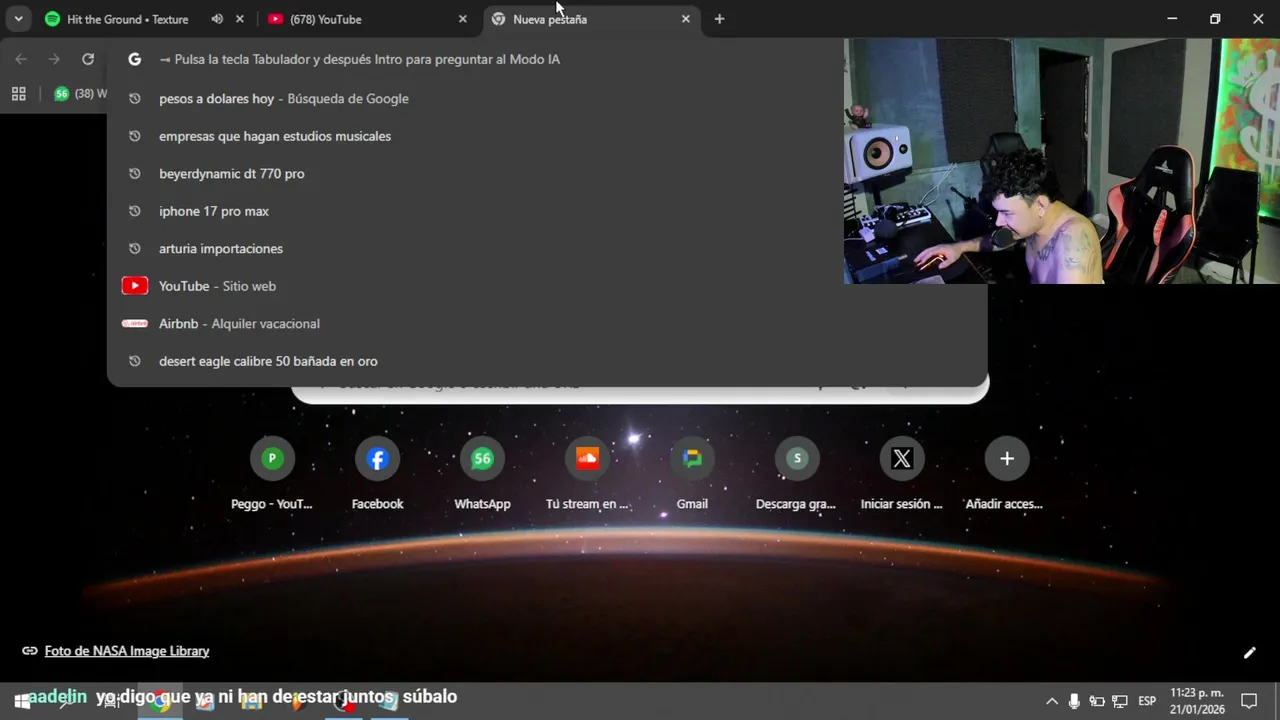Open the WhatsApp shortcut tile
The image size is (1280, 720).
482,474
